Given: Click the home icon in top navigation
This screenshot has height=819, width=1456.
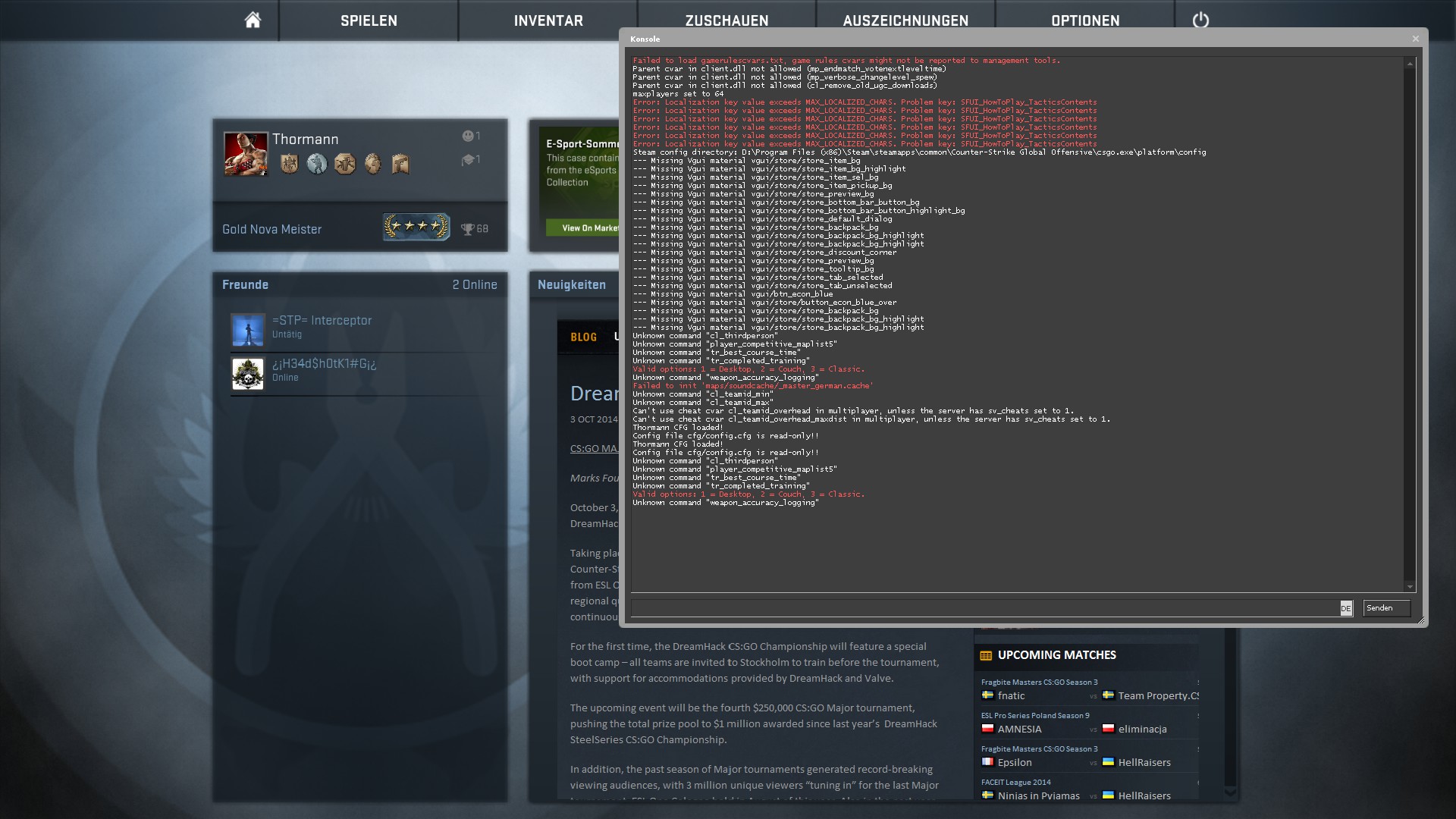Looking at the screenshot, I should [x=253, y=20].
